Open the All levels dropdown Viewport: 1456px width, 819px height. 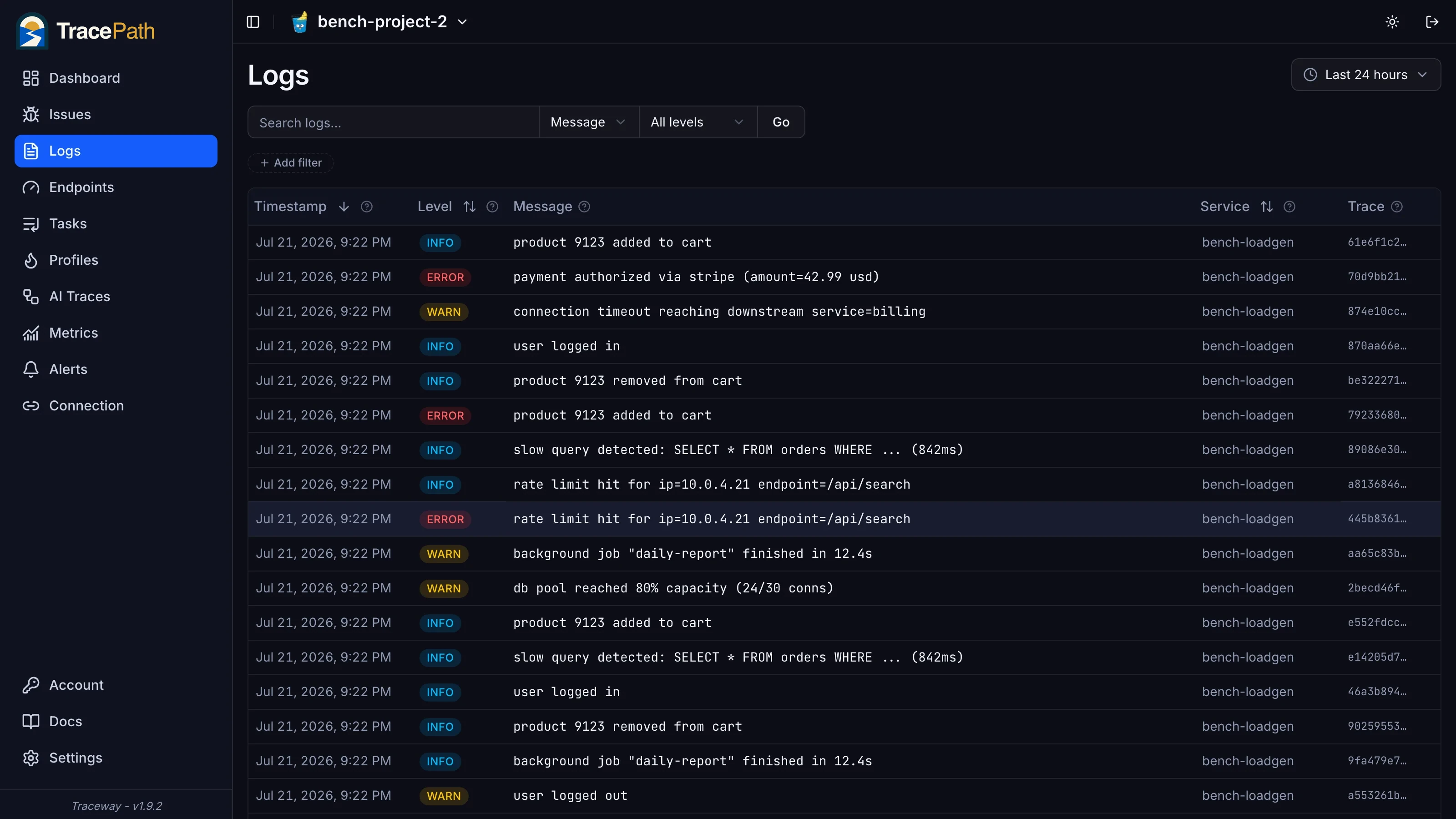coord(698,122)
